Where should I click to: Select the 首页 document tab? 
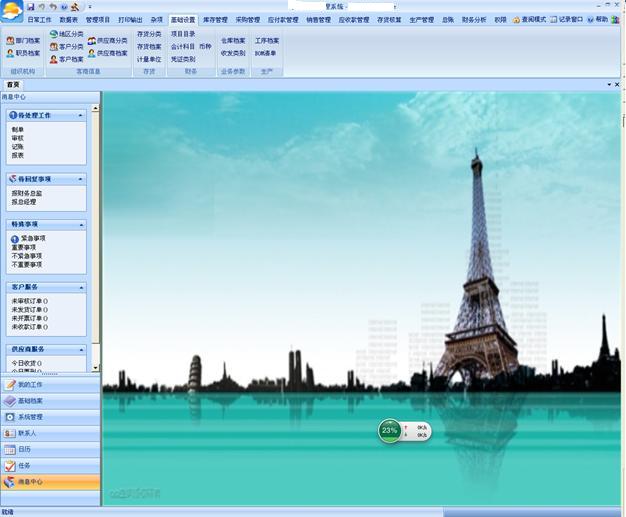point(13,85)
